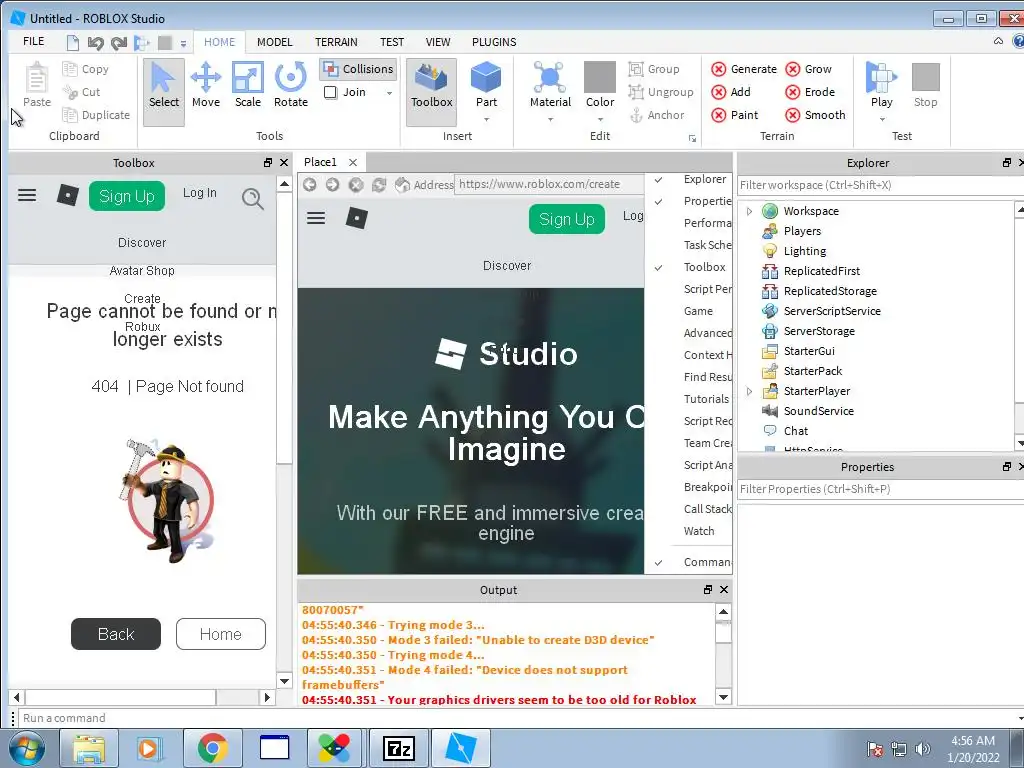
Task: Switch to the TEST ribbon tab
Action: (392, 42)
